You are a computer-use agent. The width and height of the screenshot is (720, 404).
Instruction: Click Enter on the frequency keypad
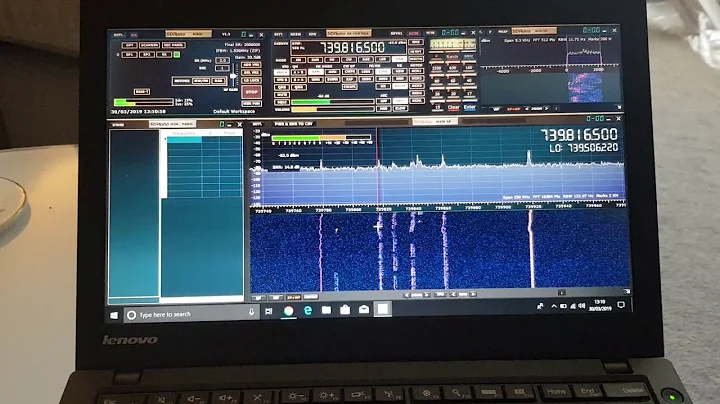point(470,107)
